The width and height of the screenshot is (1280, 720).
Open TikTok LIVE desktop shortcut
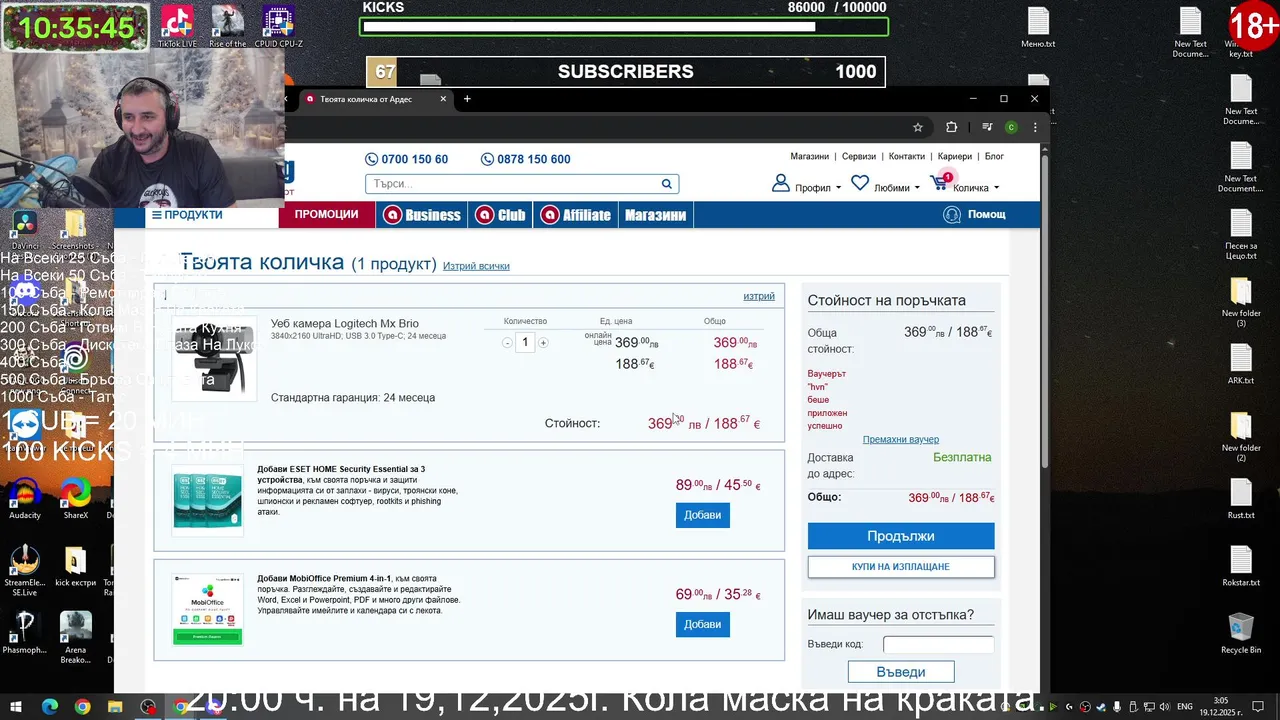(177, 26)
